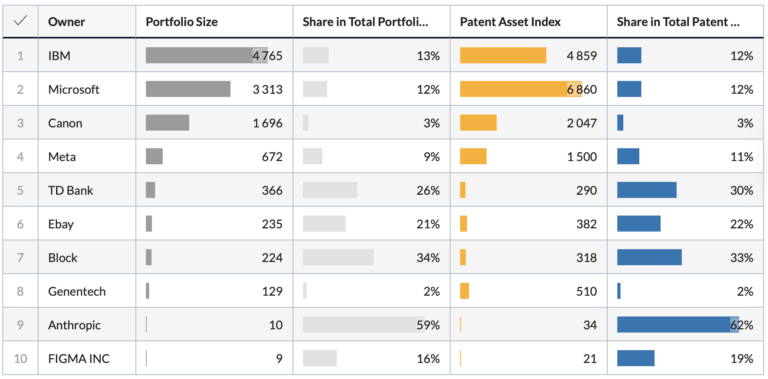Click IBM's gray portfolio size bar
The height and width of the screenshot is (379, 768).
coord(207,55)
